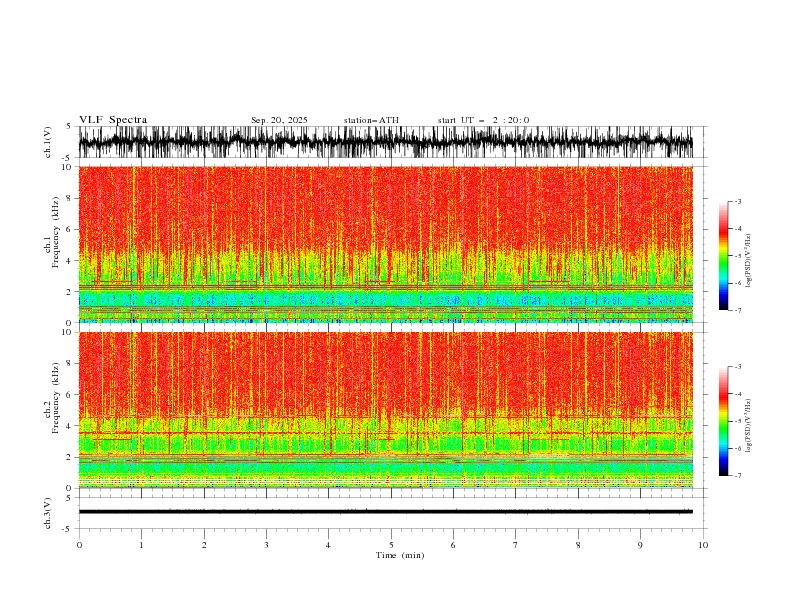This screenshot has height=612, width=792.
Task: Click the 'ch.1(V)' axis label
Action: point(48,142)
